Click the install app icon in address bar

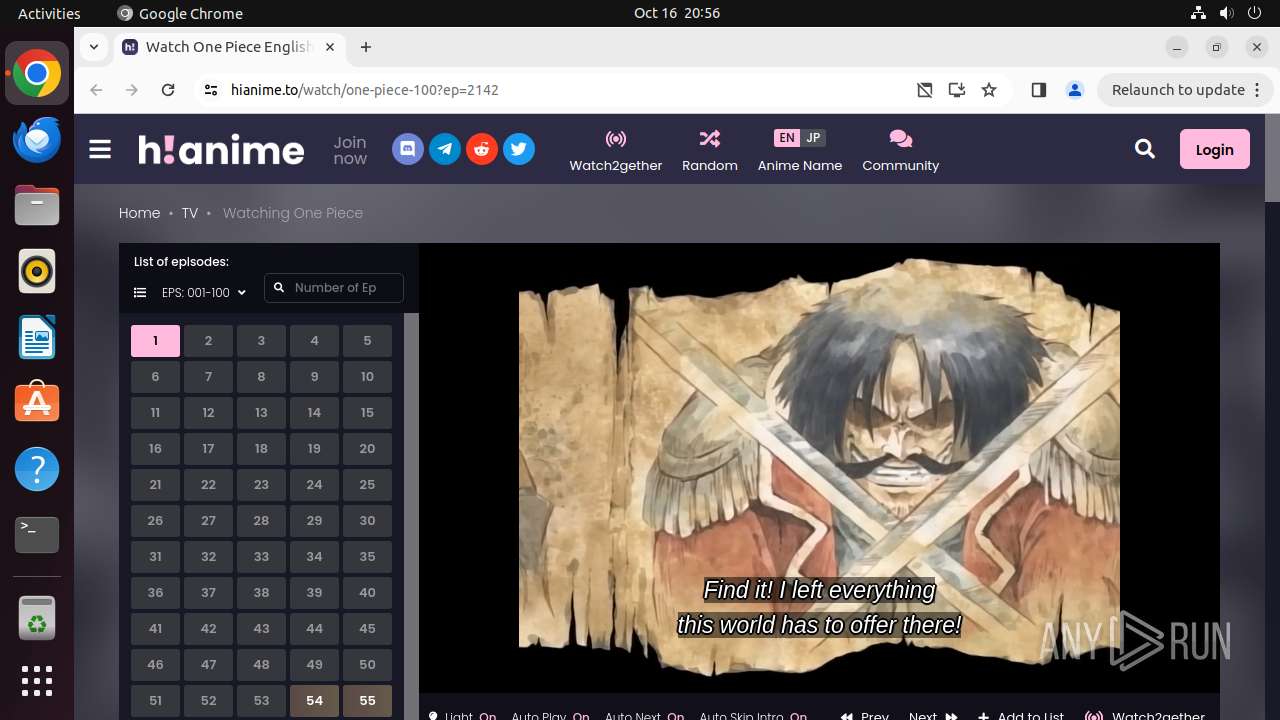(x=957, y=90)
